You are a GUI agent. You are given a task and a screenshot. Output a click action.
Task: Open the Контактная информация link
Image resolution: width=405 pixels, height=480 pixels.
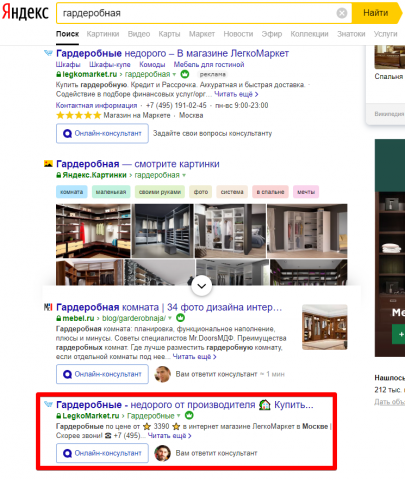click(96, 106)
